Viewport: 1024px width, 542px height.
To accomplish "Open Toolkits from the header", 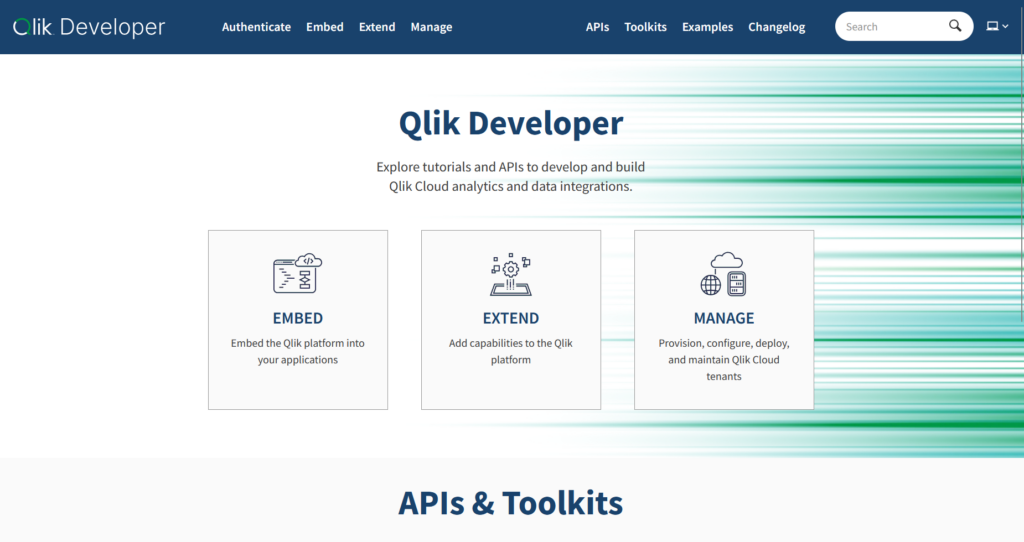I will [x=645, y=27].
